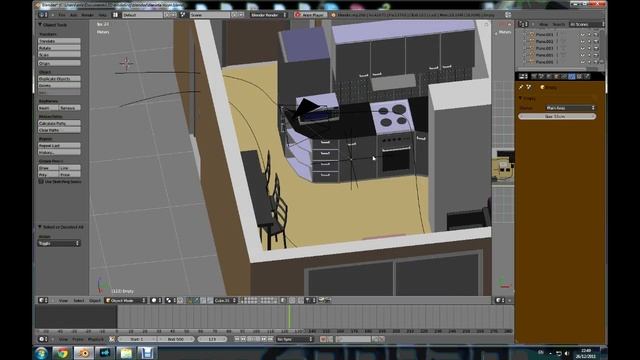This screenshot has width=640, height=360.
Task: Click Calculate Paths button
Action: (x=59, y=123)
